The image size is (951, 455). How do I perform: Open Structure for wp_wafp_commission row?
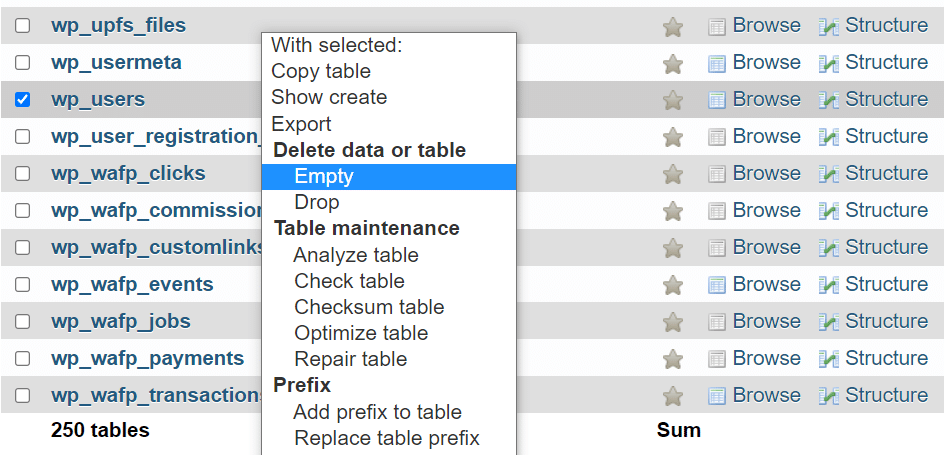point(886,211)
